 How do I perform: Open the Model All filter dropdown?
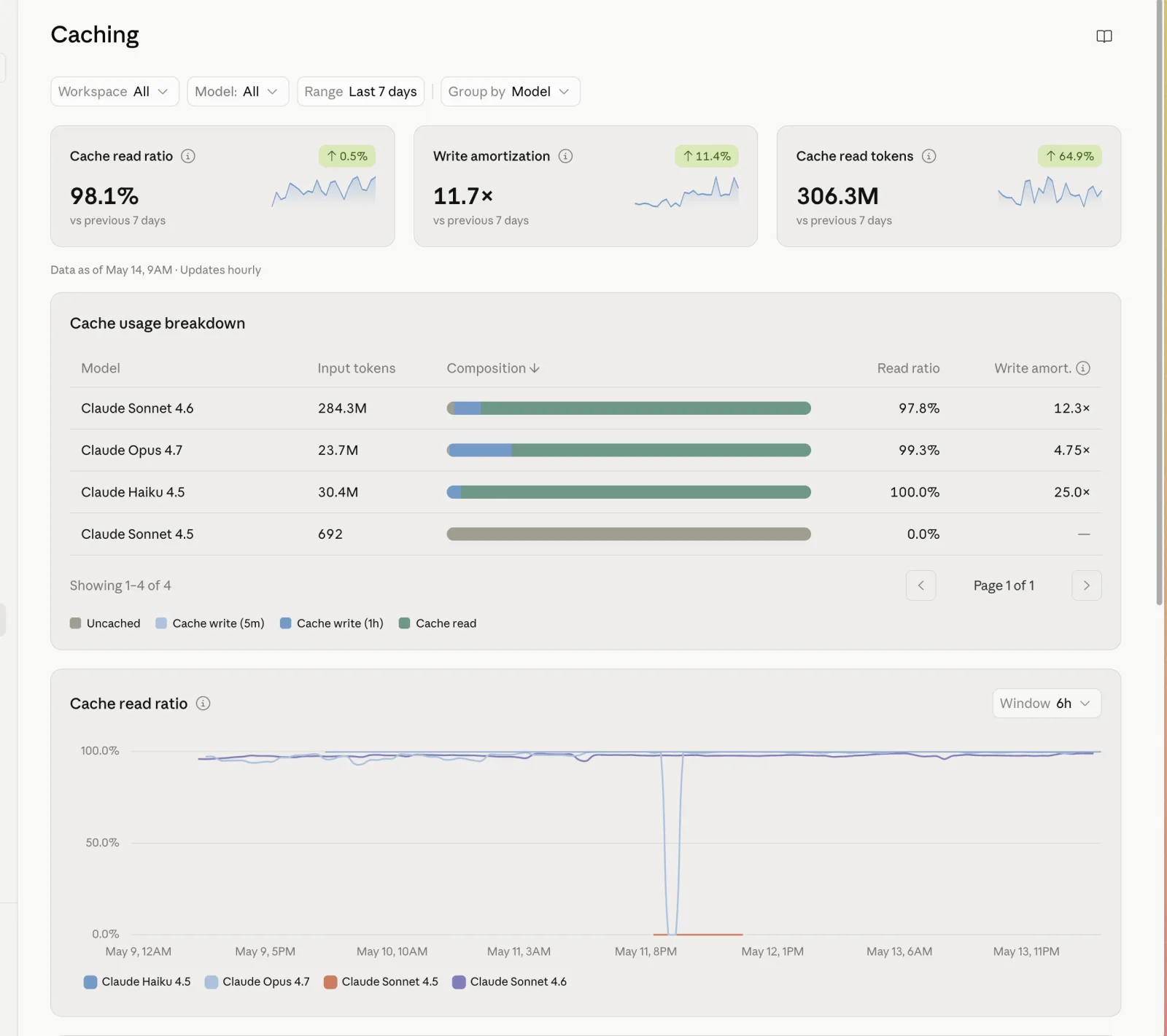click(238, 92)
